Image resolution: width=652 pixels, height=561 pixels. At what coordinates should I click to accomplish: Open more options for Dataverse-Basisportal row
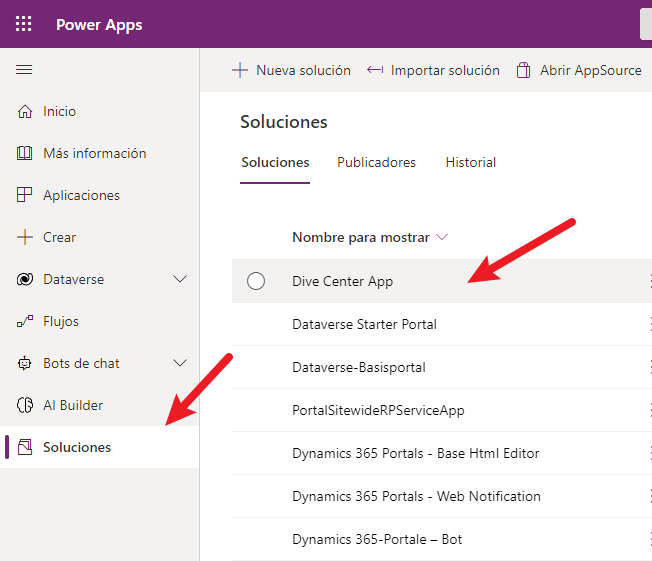(x=650, y=367)
